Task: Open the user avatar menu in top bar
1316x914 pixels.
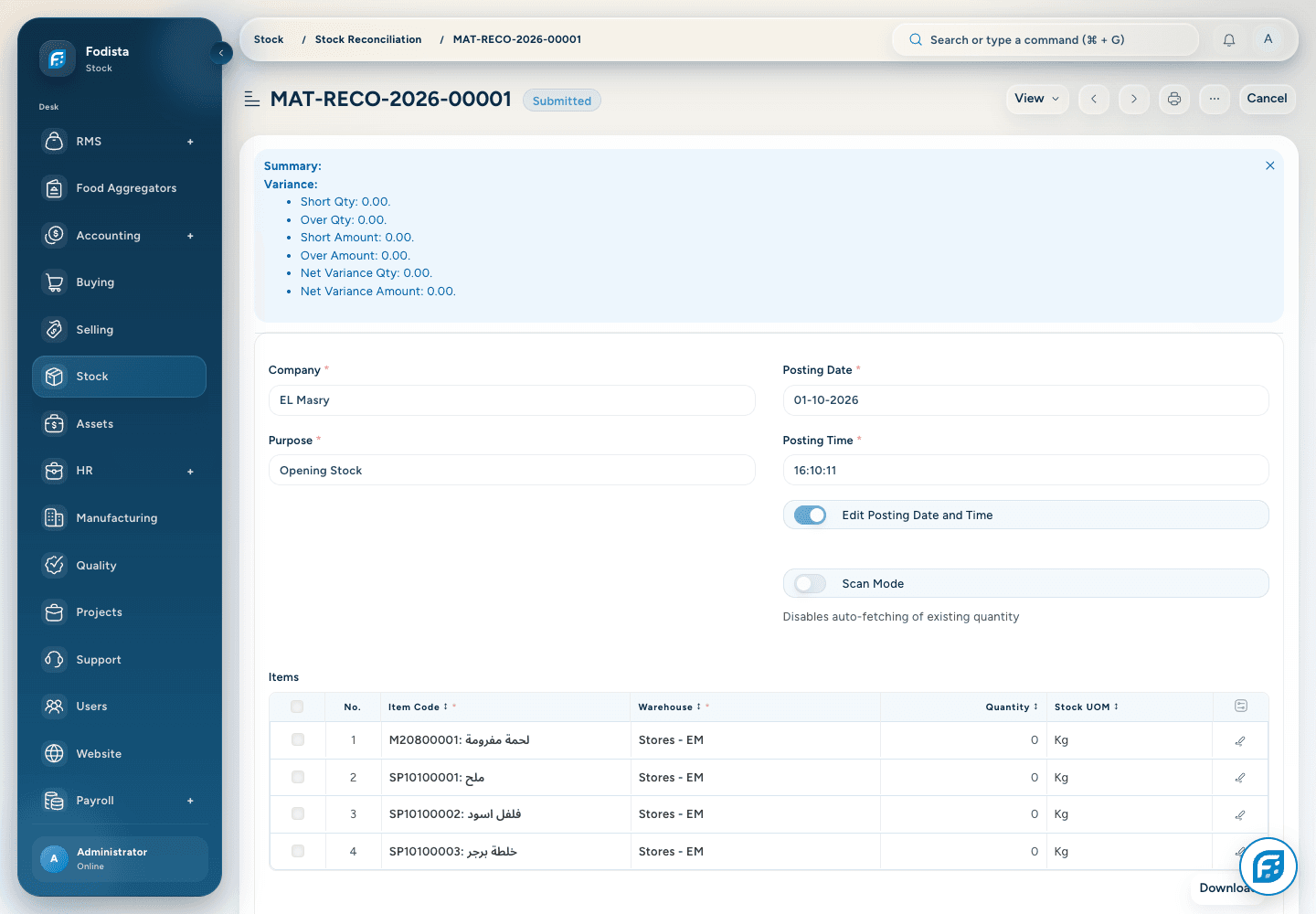Action: (x=1268, y=39)
